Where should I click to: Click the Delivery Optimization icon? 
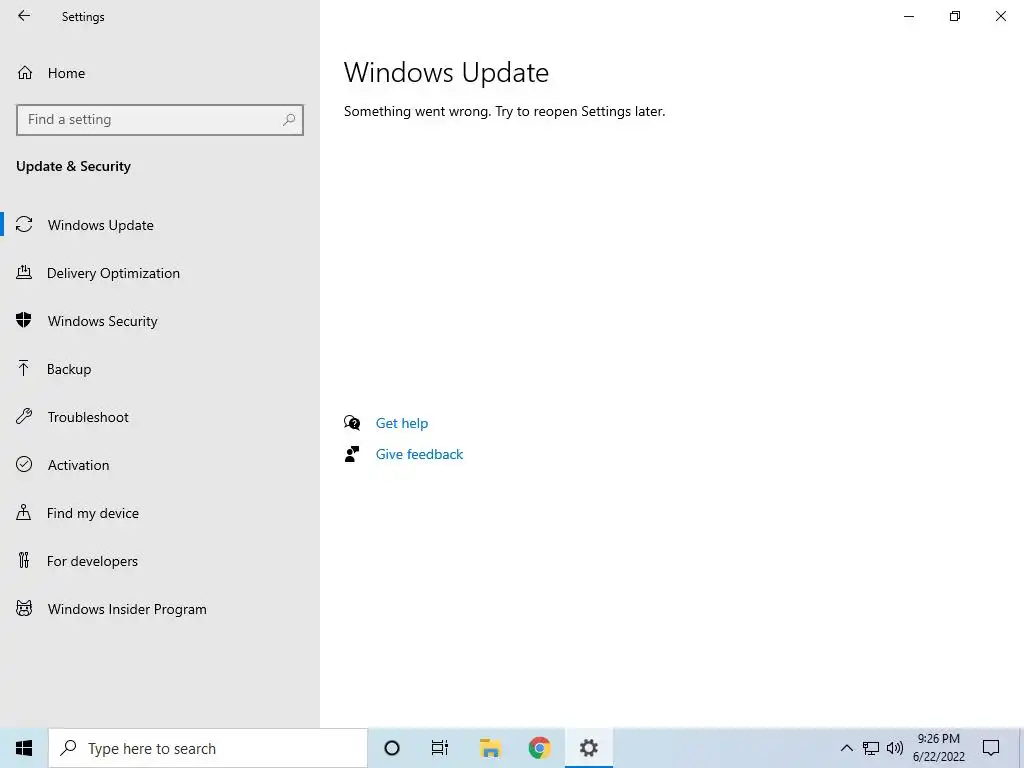coord(24,273)
